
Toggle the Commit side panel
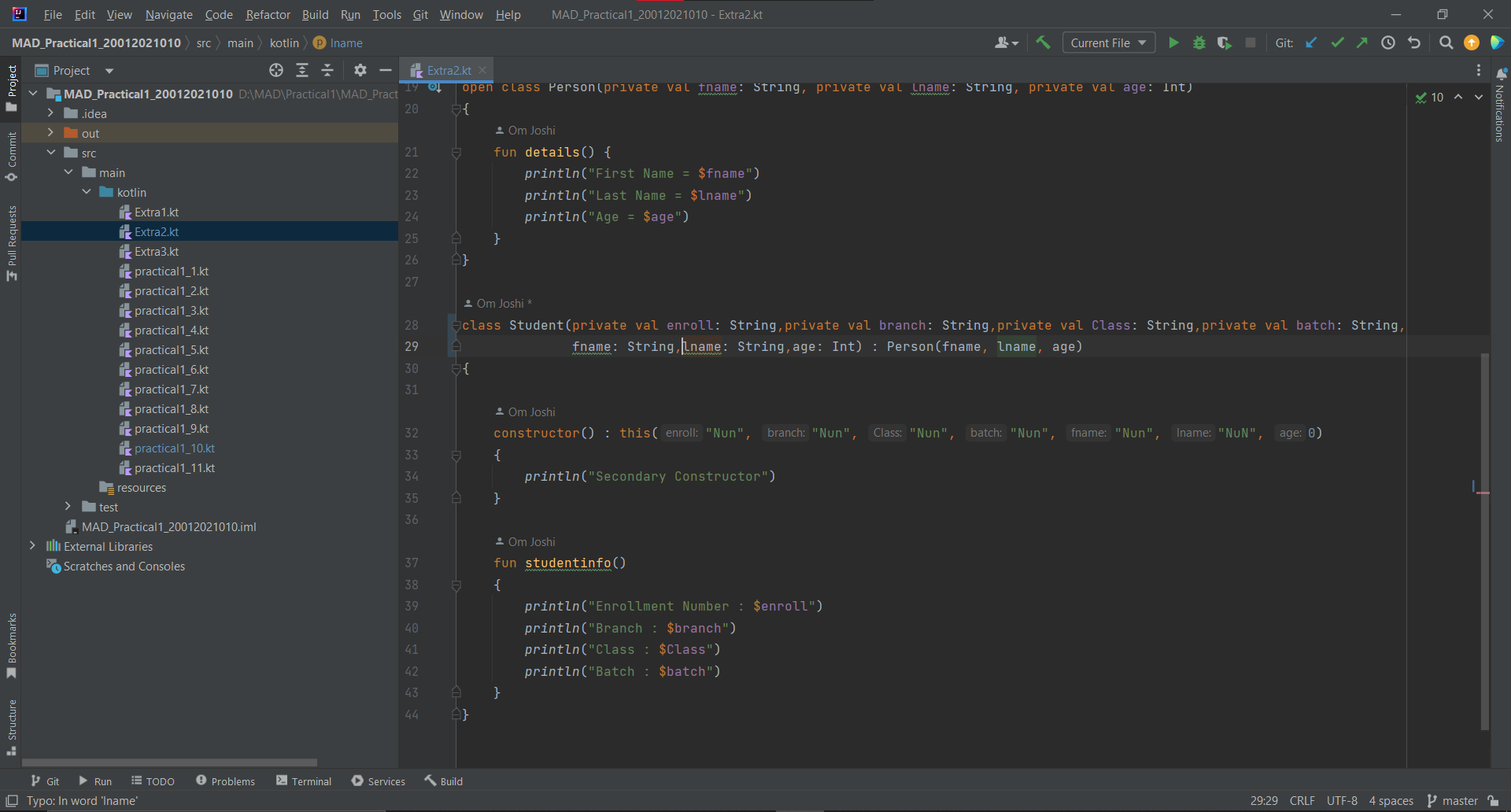11,157
